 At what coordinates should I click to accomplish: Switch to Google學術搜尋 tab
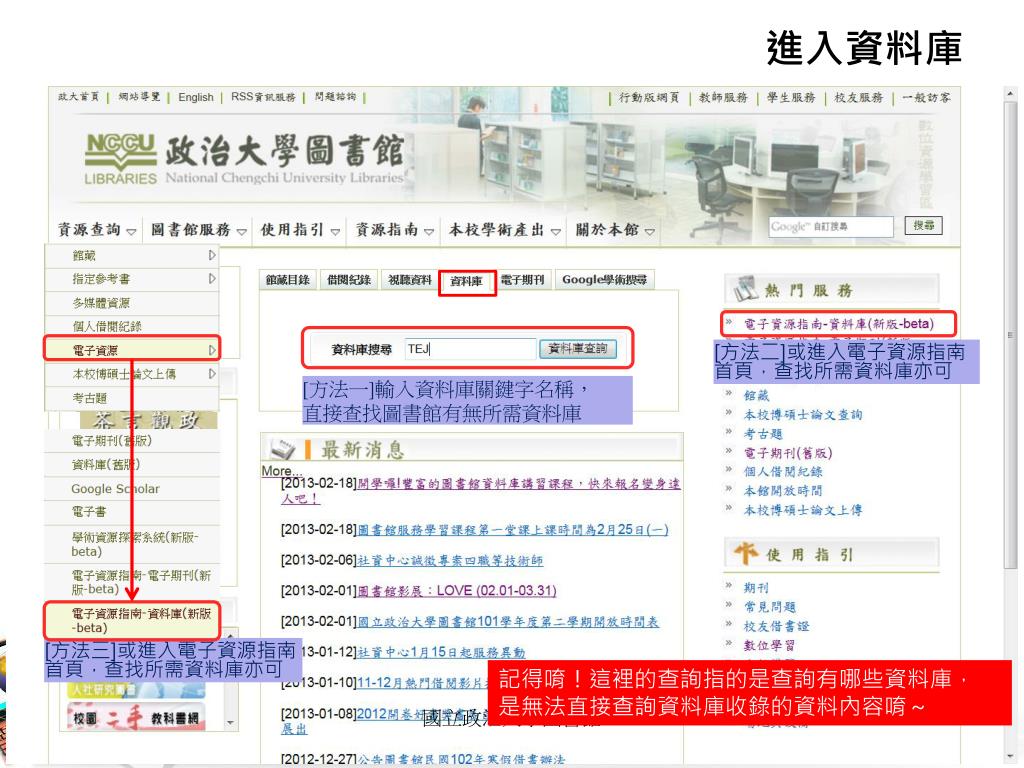click(x=605, y=280)
